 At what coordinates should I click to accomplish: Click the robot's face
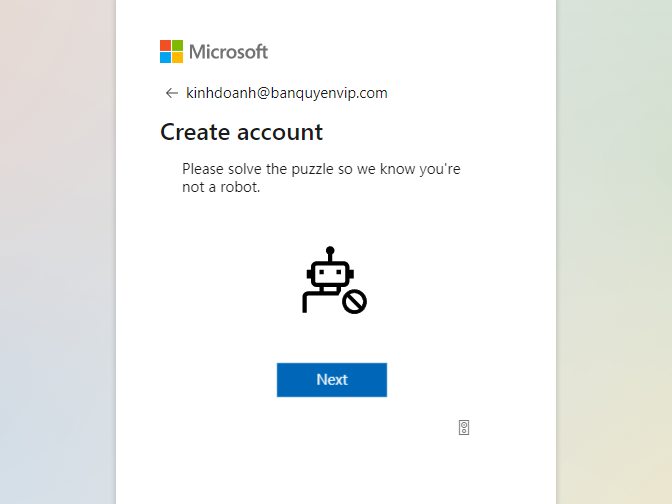[330, 274]
